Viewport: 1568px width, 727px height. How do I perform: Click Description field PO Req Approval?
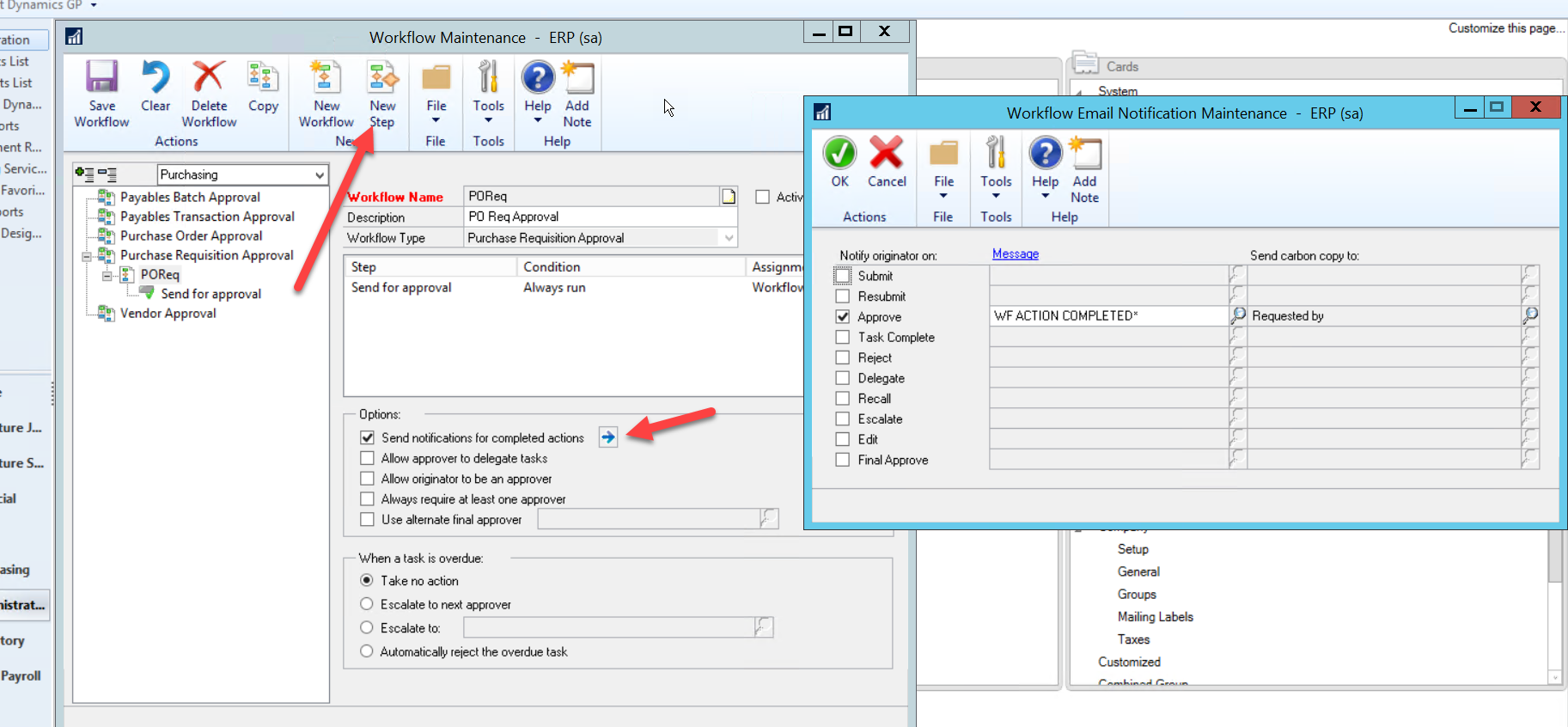601,217
